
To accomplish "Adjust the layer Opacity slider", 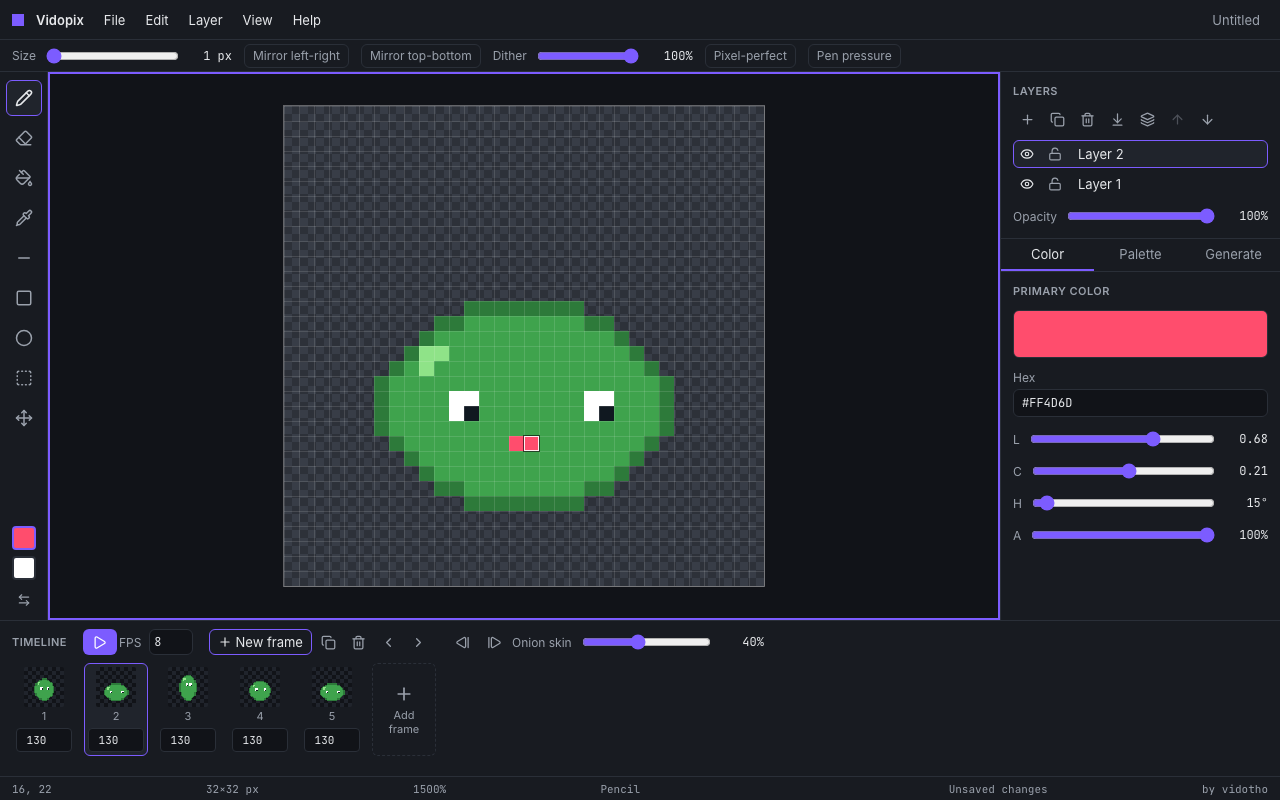I will (x=1141, y=216).
